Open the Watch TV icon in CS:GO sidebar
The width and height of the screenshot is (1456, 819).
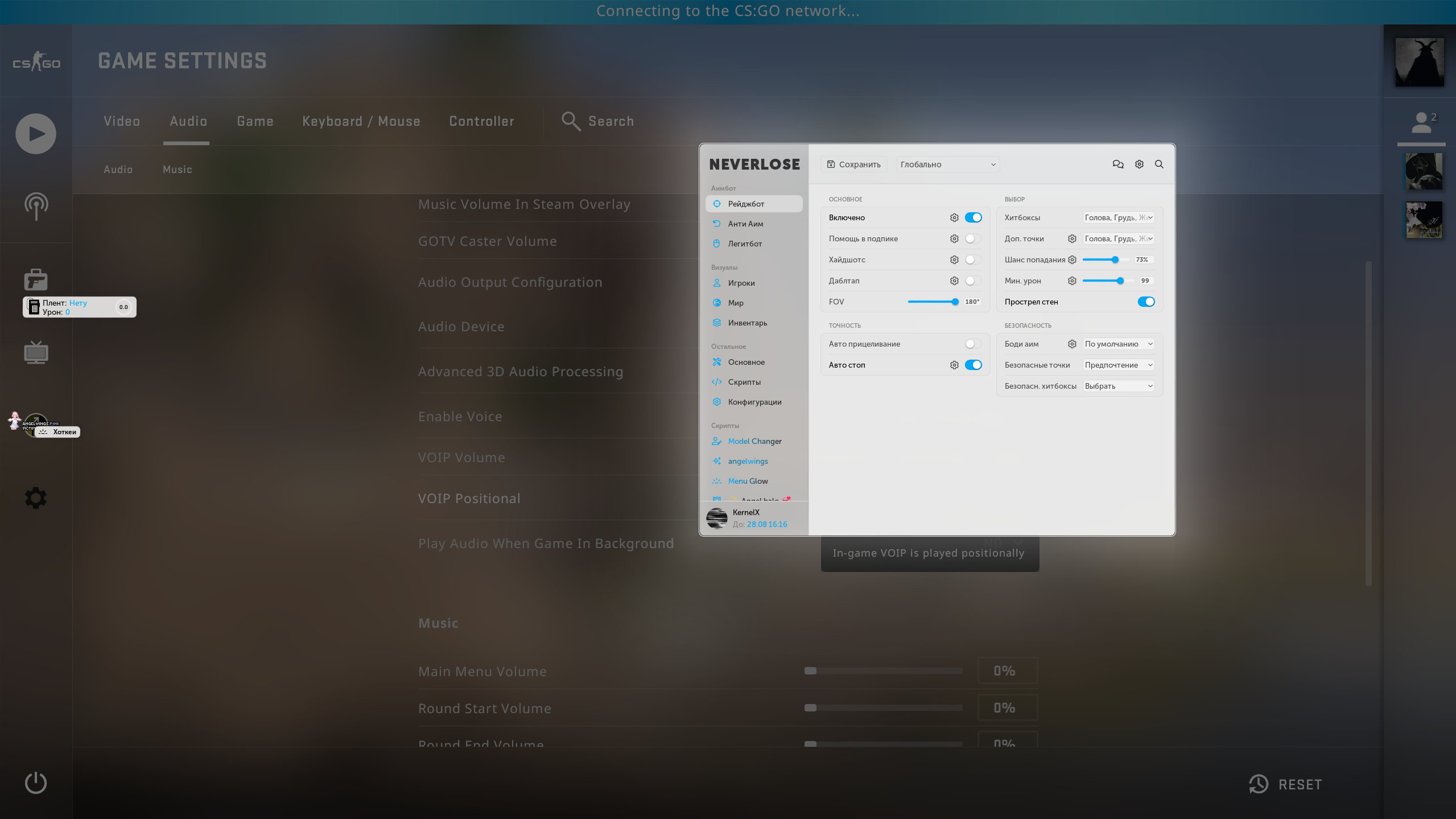pyautogui.click(x=36, y=352)
